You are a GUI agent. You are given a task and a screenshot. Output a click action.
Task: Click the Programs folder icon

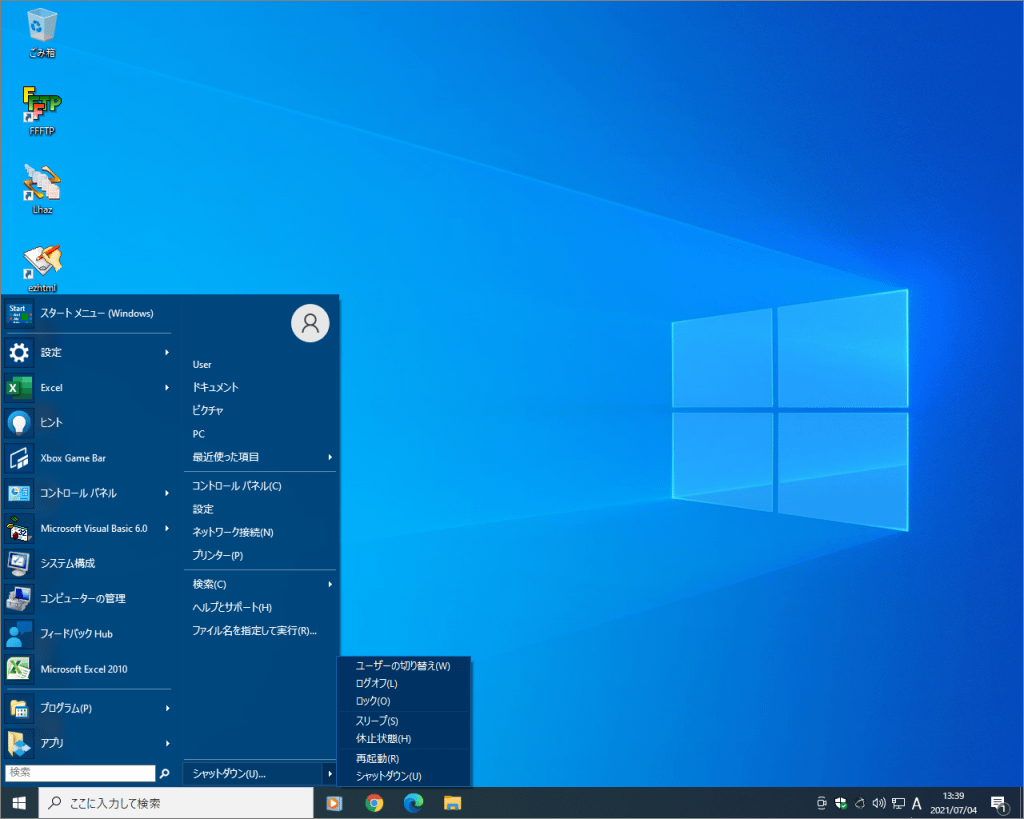pyautogui.click(x=19, y=708)
